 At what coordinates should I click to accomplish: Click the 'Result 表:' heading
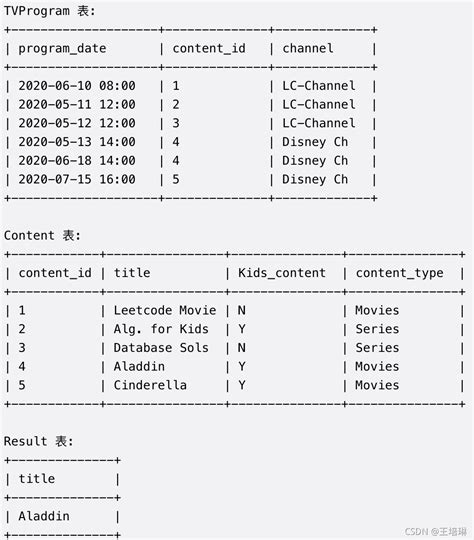tap(38, 441)
